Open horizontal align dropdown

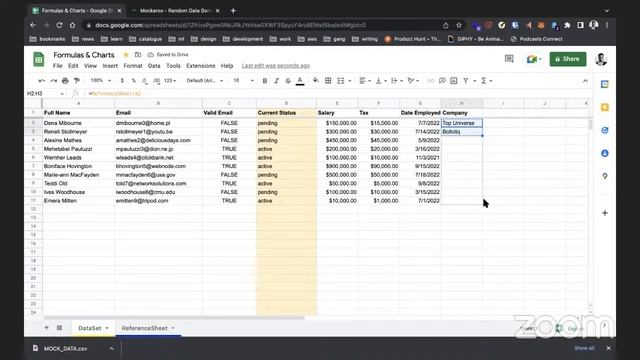pyautogui.click(x=365, y=81)
